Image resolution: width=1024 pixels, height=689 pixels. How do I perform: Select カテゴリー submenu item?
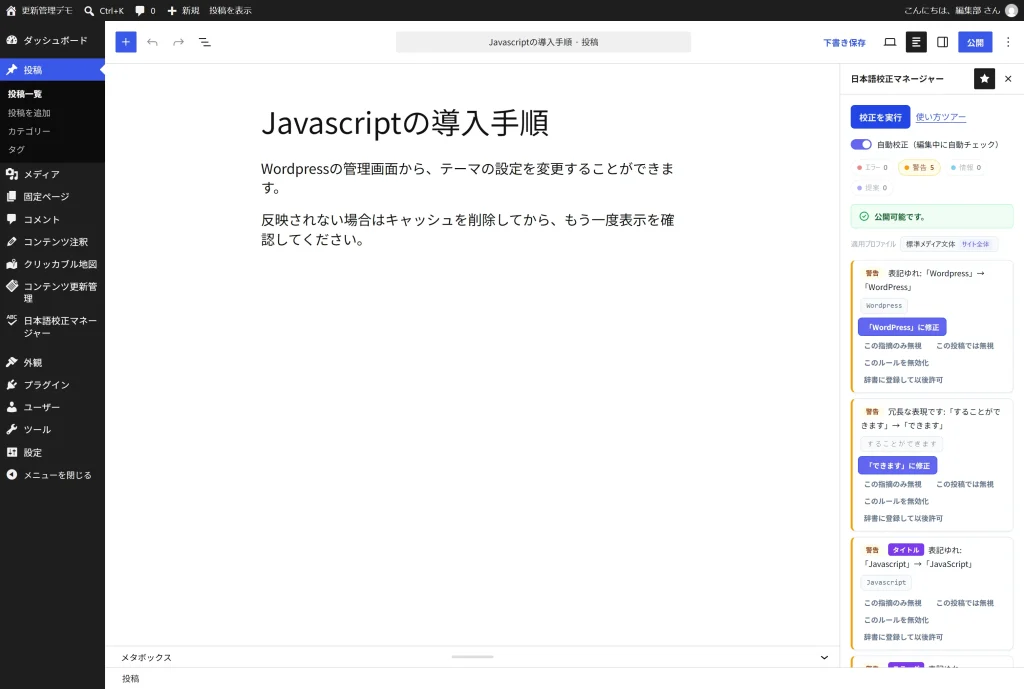(29, 131)
